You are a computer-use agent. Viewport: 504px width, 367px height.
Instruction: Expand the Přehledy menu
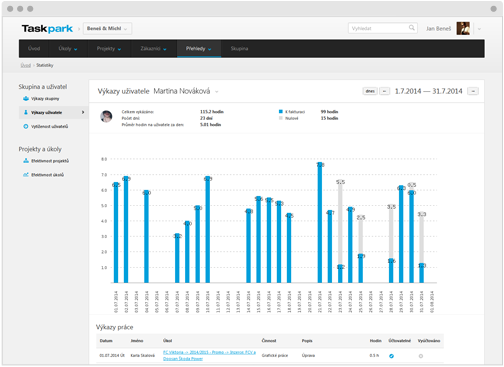[x=199, y=49]
